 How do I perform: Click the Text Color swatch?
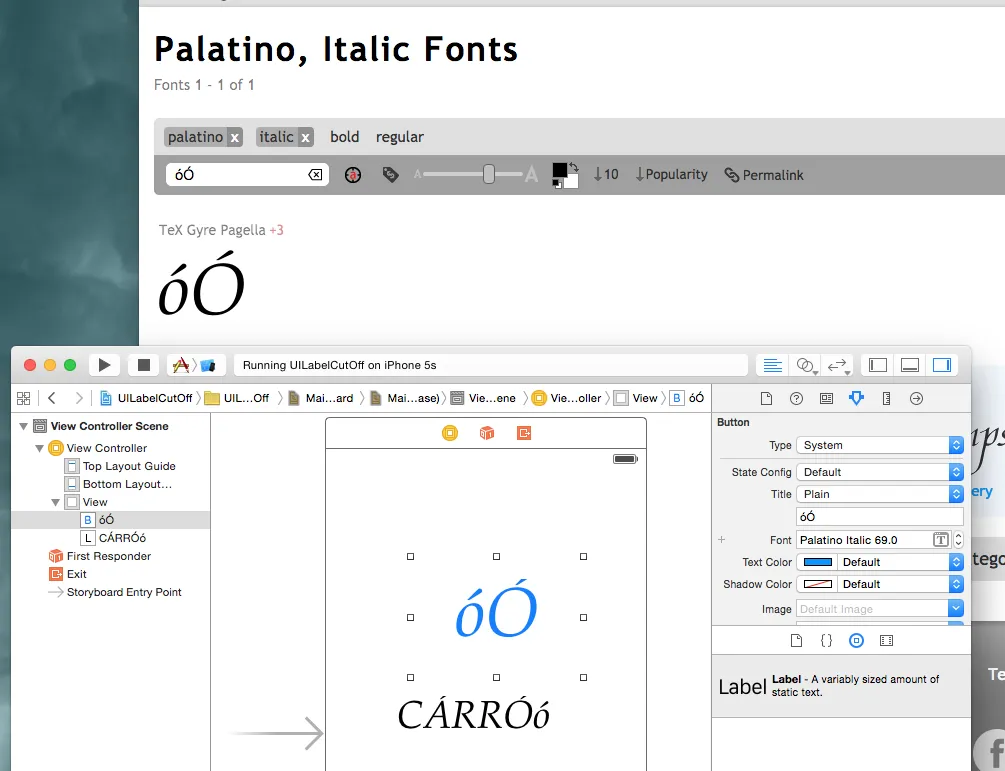(x=818, y=562)
